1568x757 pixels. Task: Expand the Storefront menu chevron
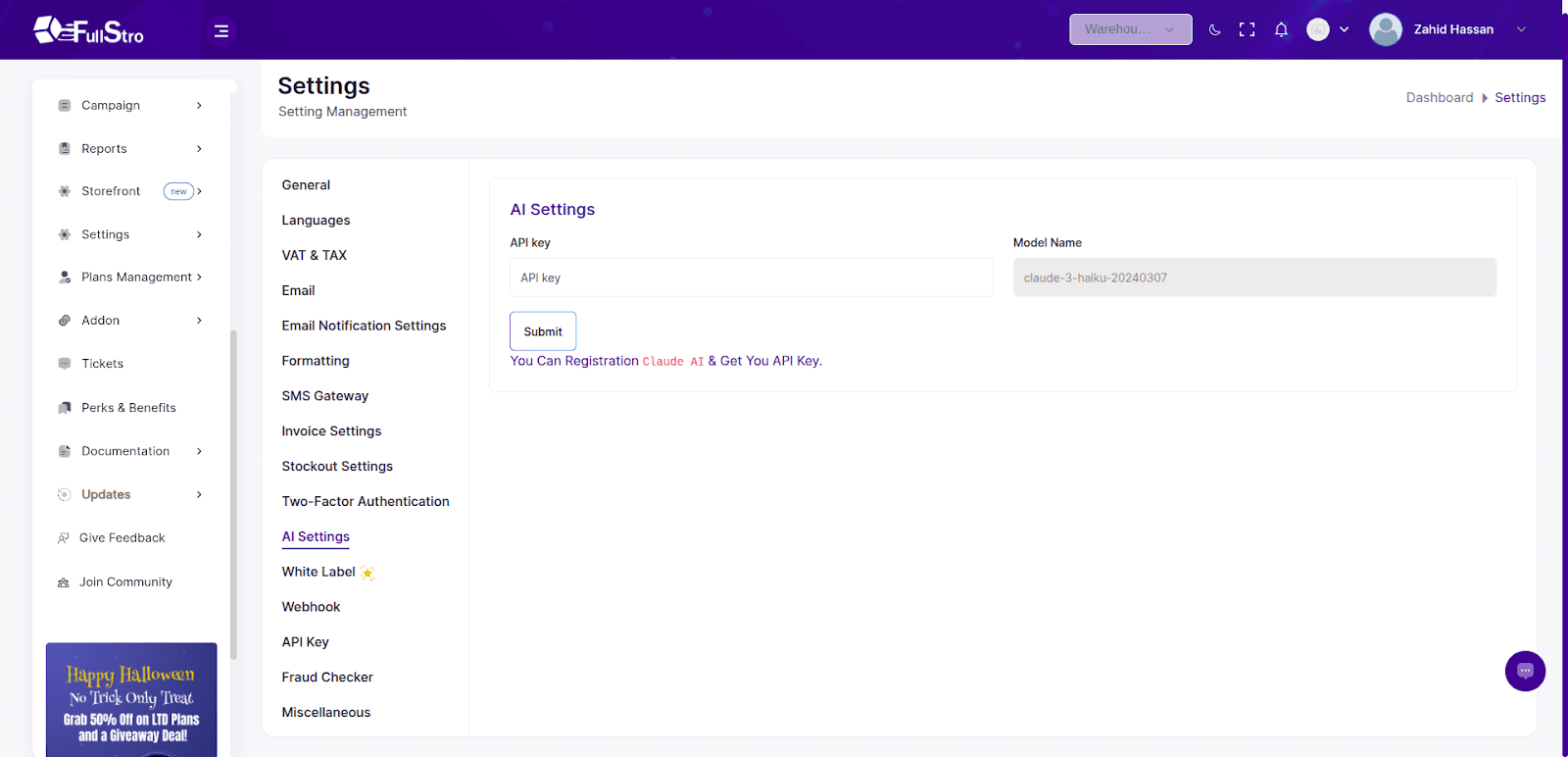(x=199, y=191)
